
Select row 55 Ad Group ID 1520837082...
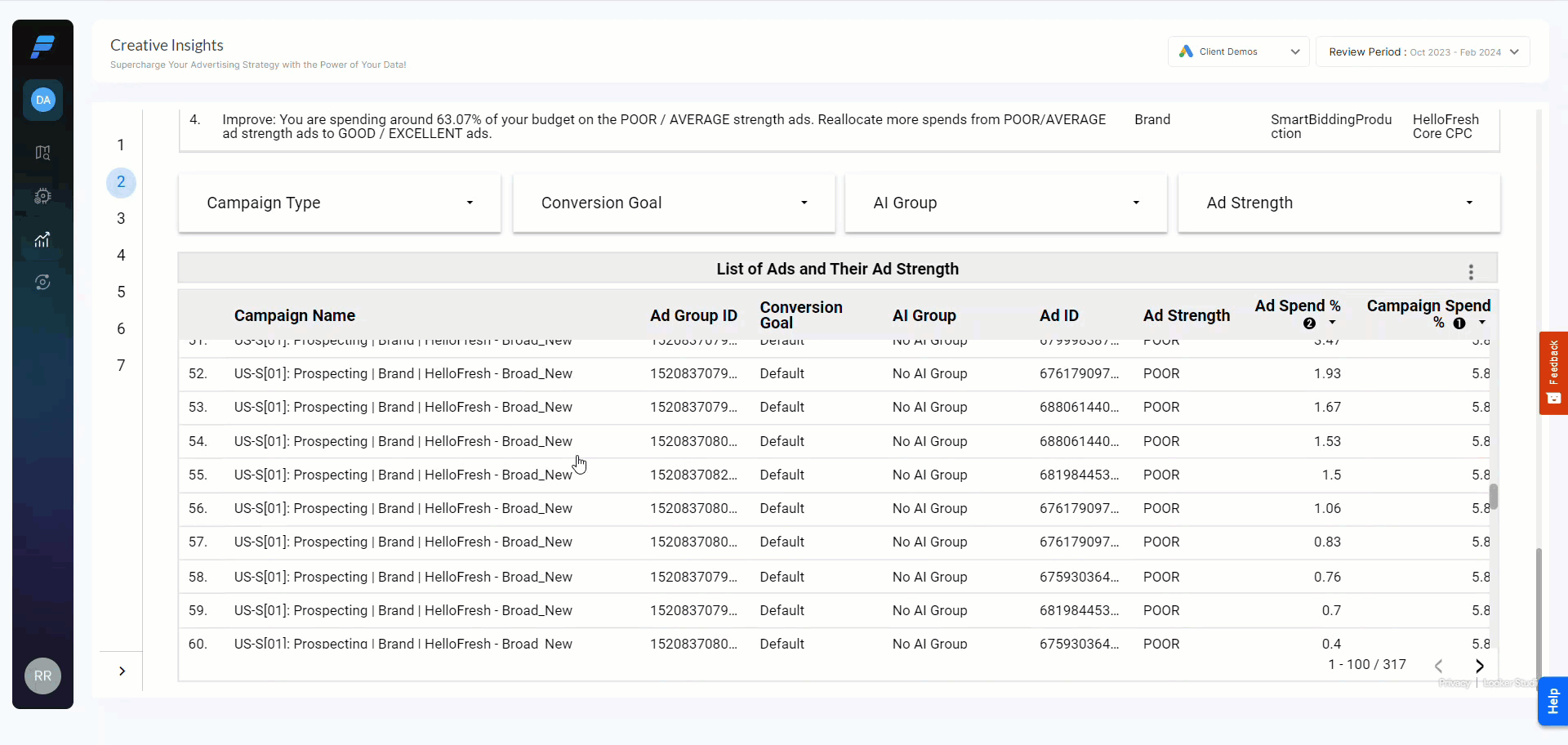(x=693, y=475)
